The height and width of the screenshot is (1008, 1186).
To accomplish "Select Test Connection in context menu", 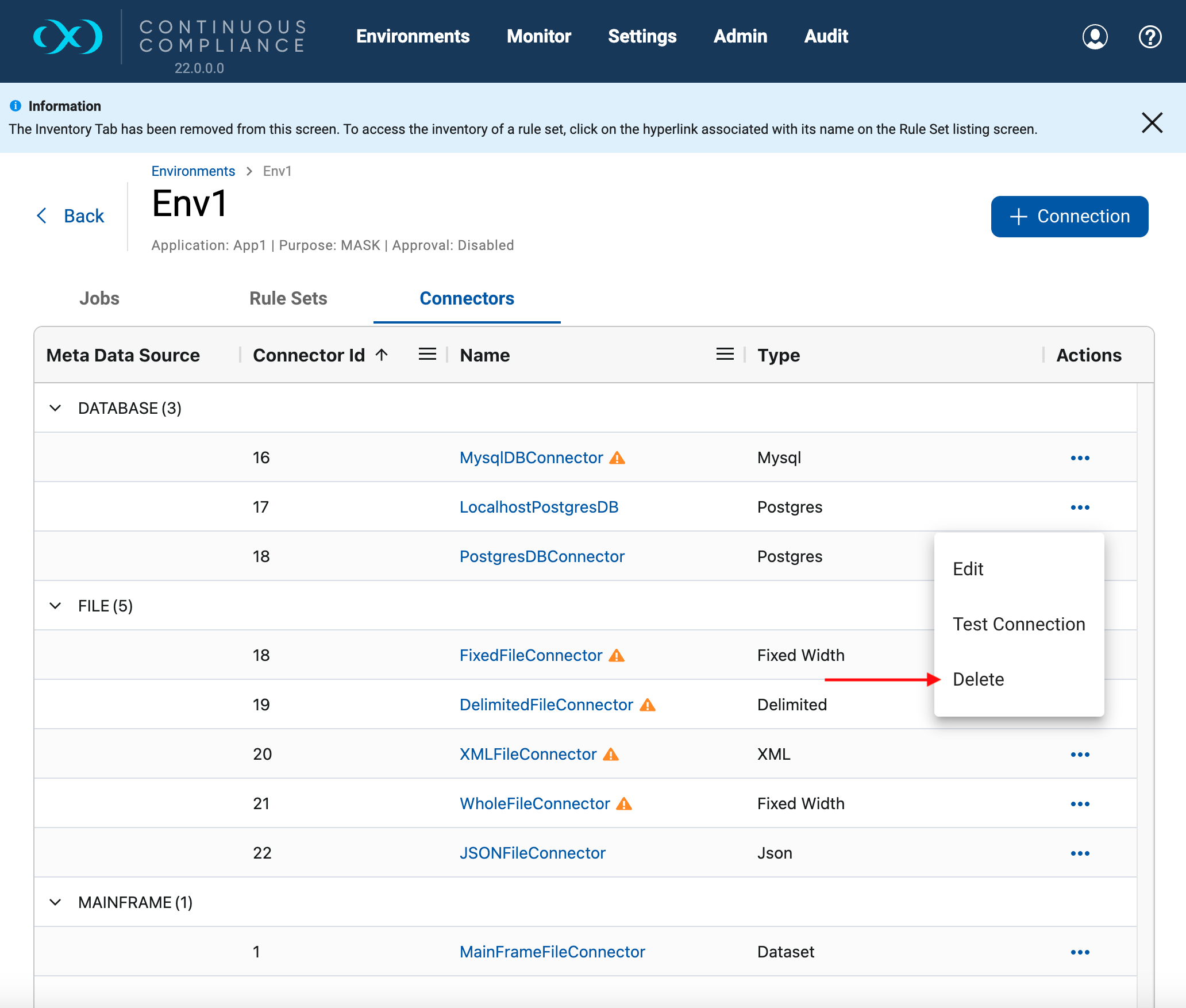I will coord(1018,624).
